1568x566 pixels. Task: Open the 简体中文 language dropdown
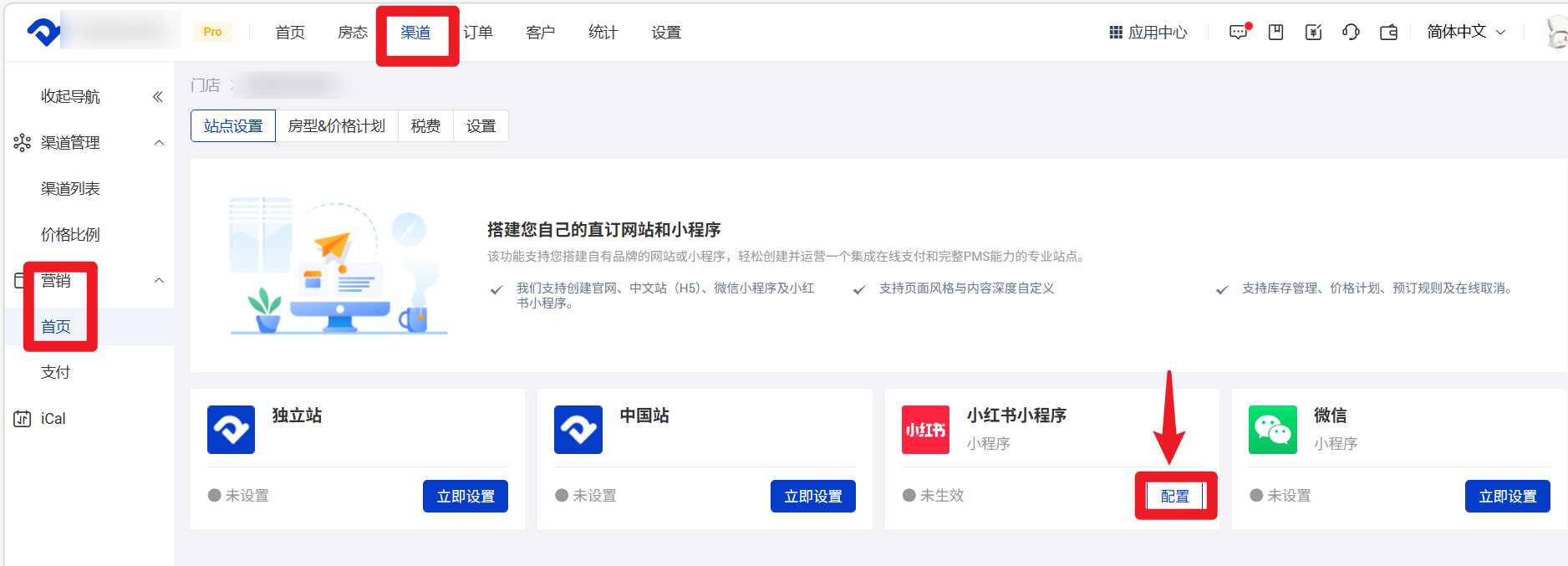[1466, 32]
